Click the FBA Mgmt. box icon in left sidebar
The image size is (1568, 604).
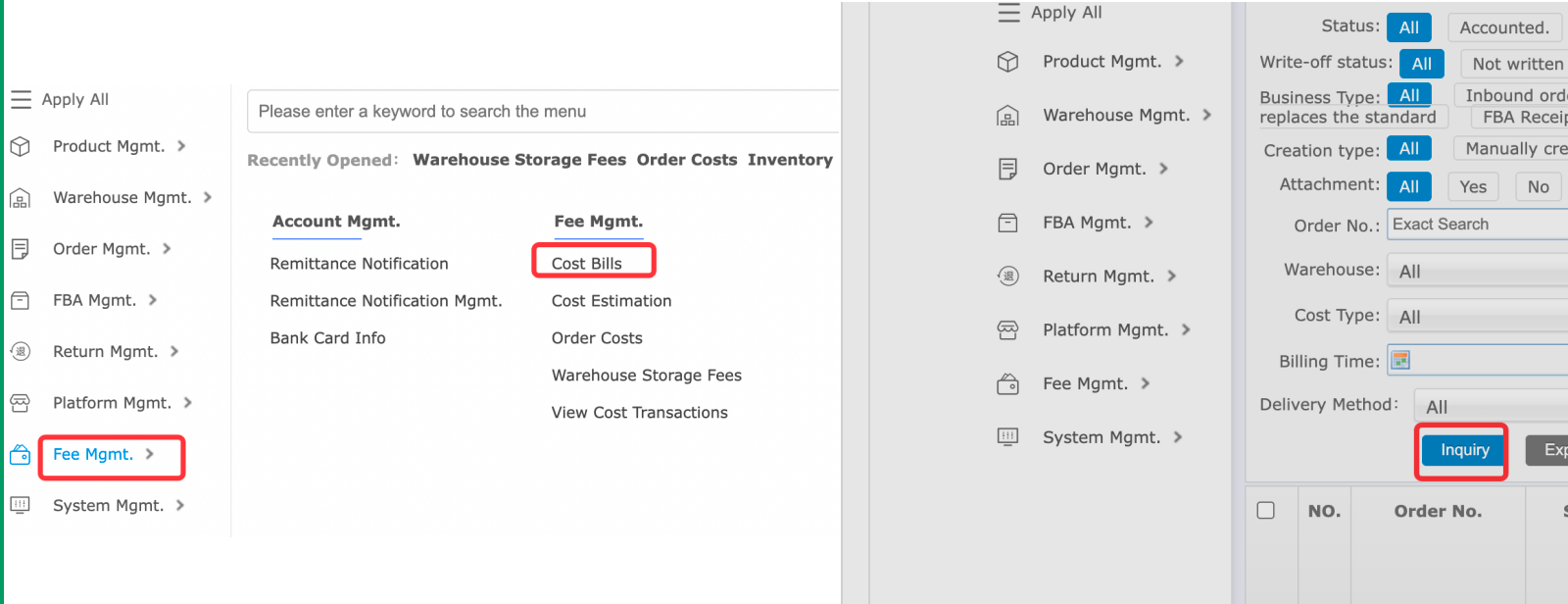[20, 300]
